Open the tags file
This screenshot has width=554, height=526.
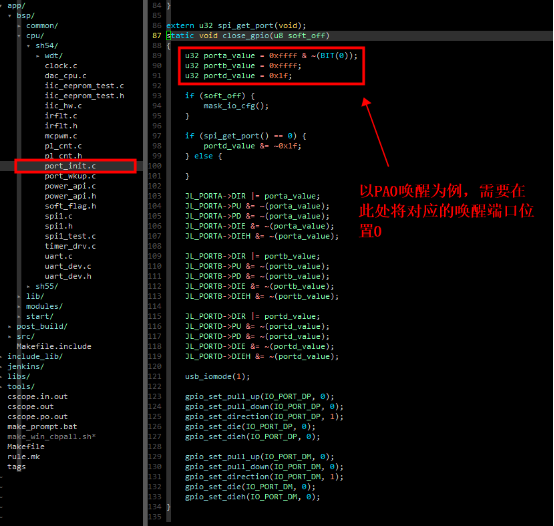click(17, 467)
